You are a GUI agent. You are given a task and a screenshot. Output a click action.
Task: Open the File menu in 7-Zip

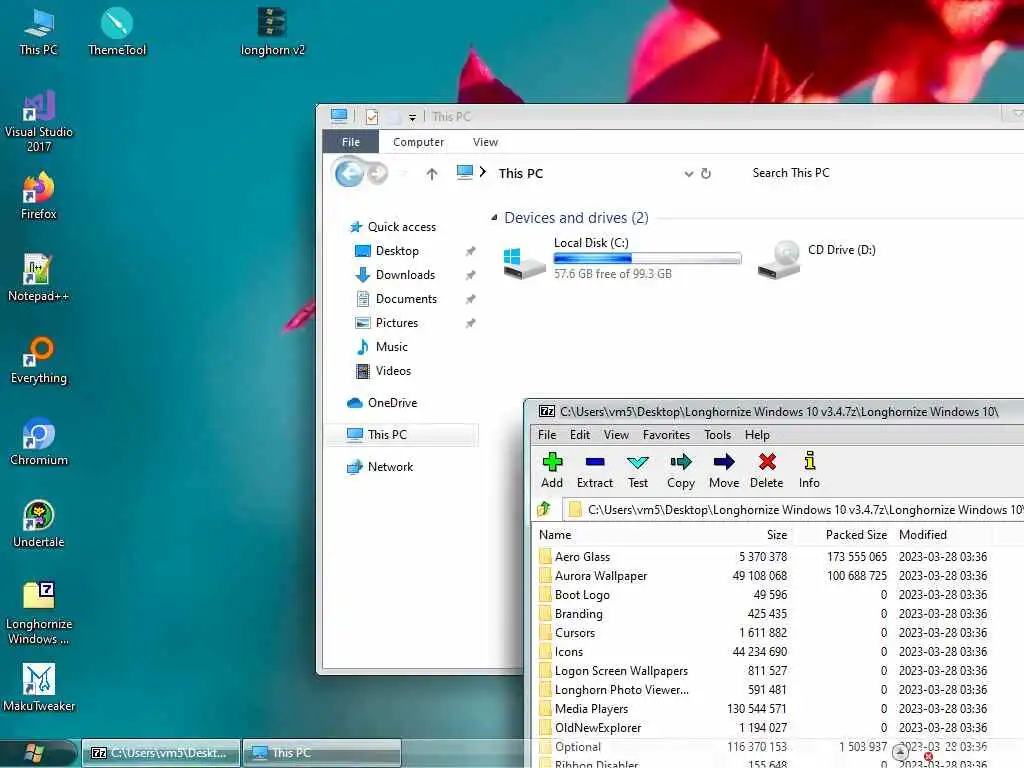pos(547,435)
